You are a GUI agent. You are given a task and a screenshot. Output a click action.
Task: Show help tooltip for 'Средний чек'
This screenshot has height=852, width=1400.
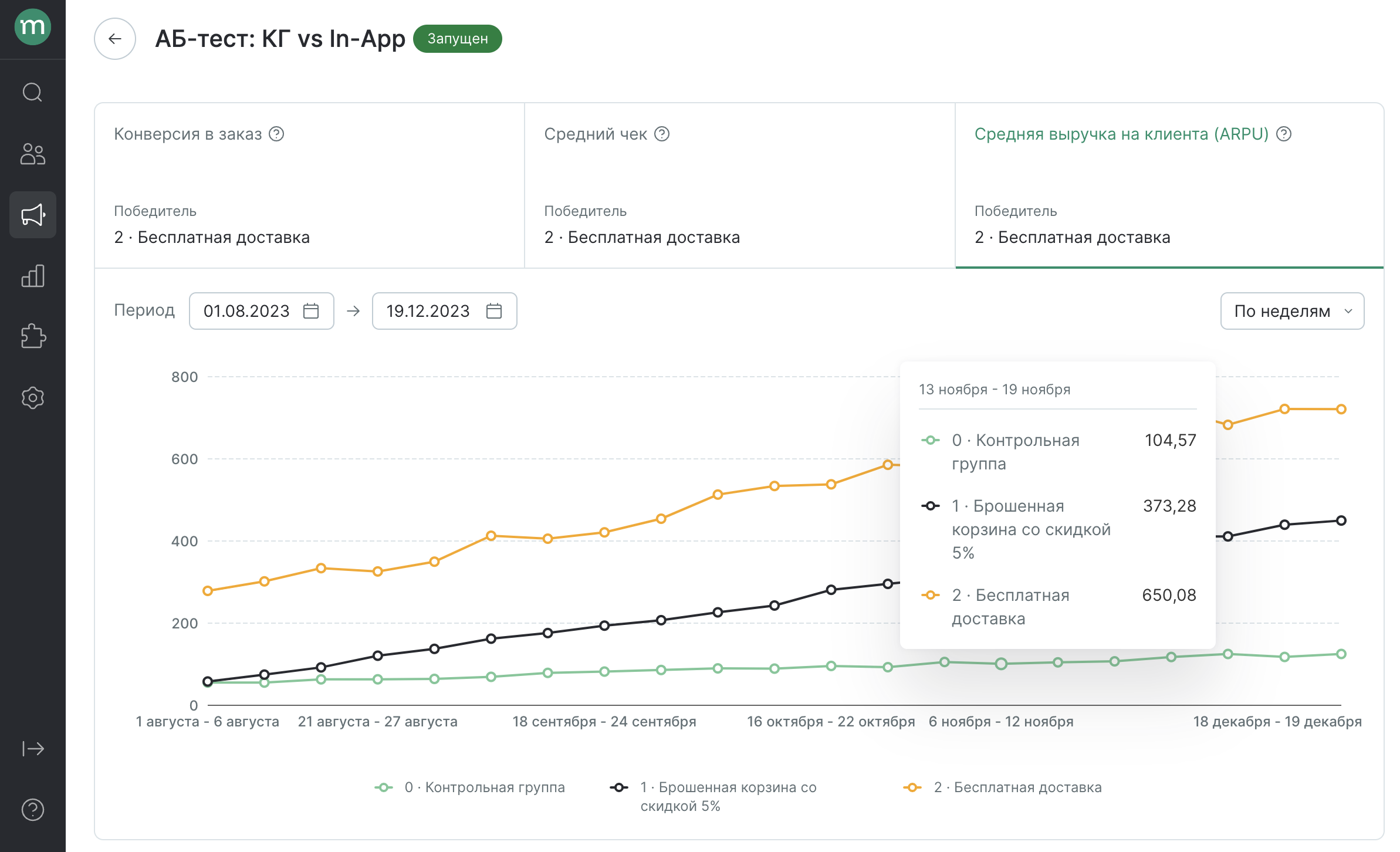[x=662, y=134]
